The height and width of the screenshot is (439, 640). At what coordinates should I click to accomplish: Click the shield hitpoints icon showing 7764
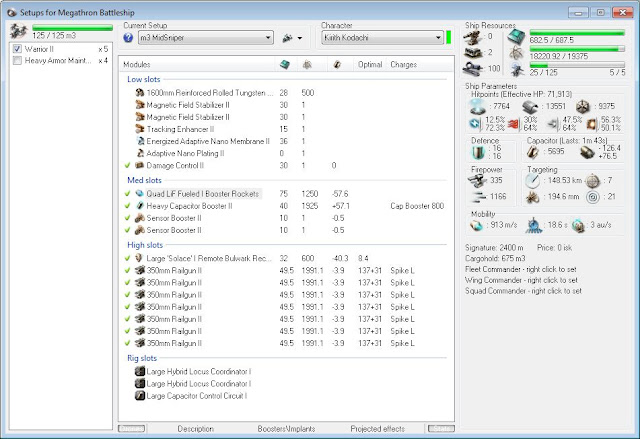pos(478,106)
